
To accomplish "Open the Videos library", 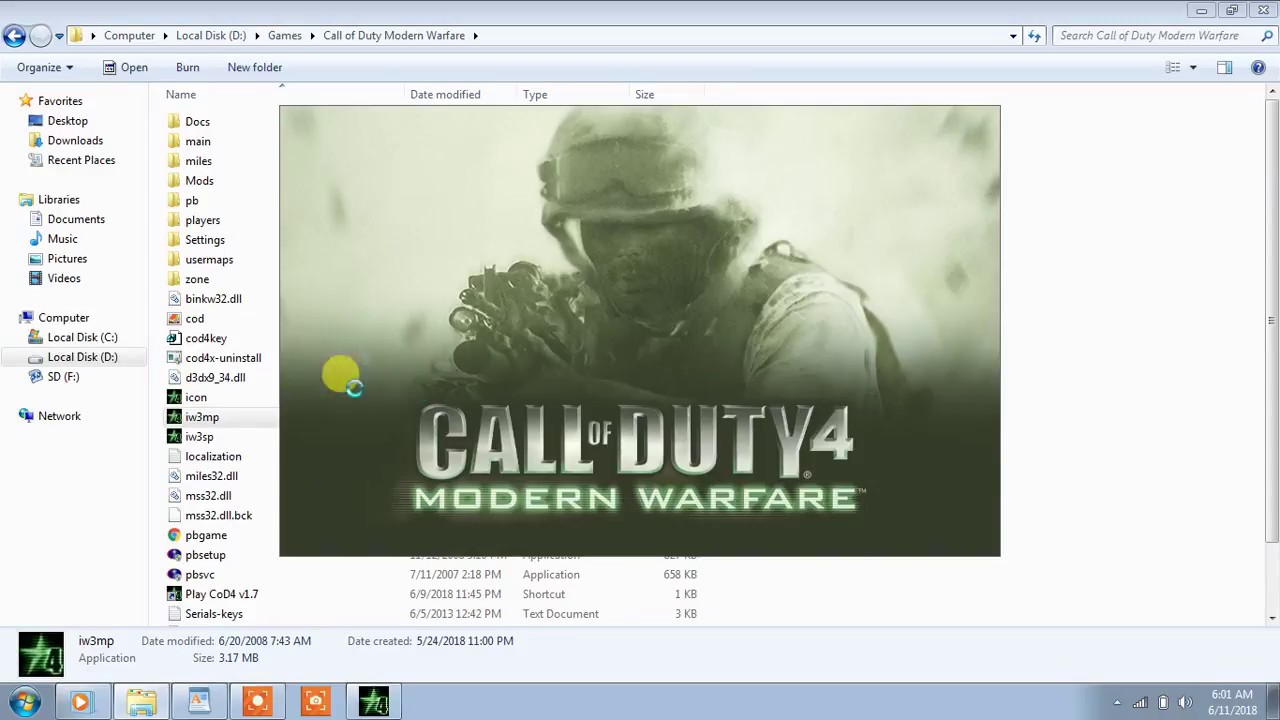I will 64,278.
